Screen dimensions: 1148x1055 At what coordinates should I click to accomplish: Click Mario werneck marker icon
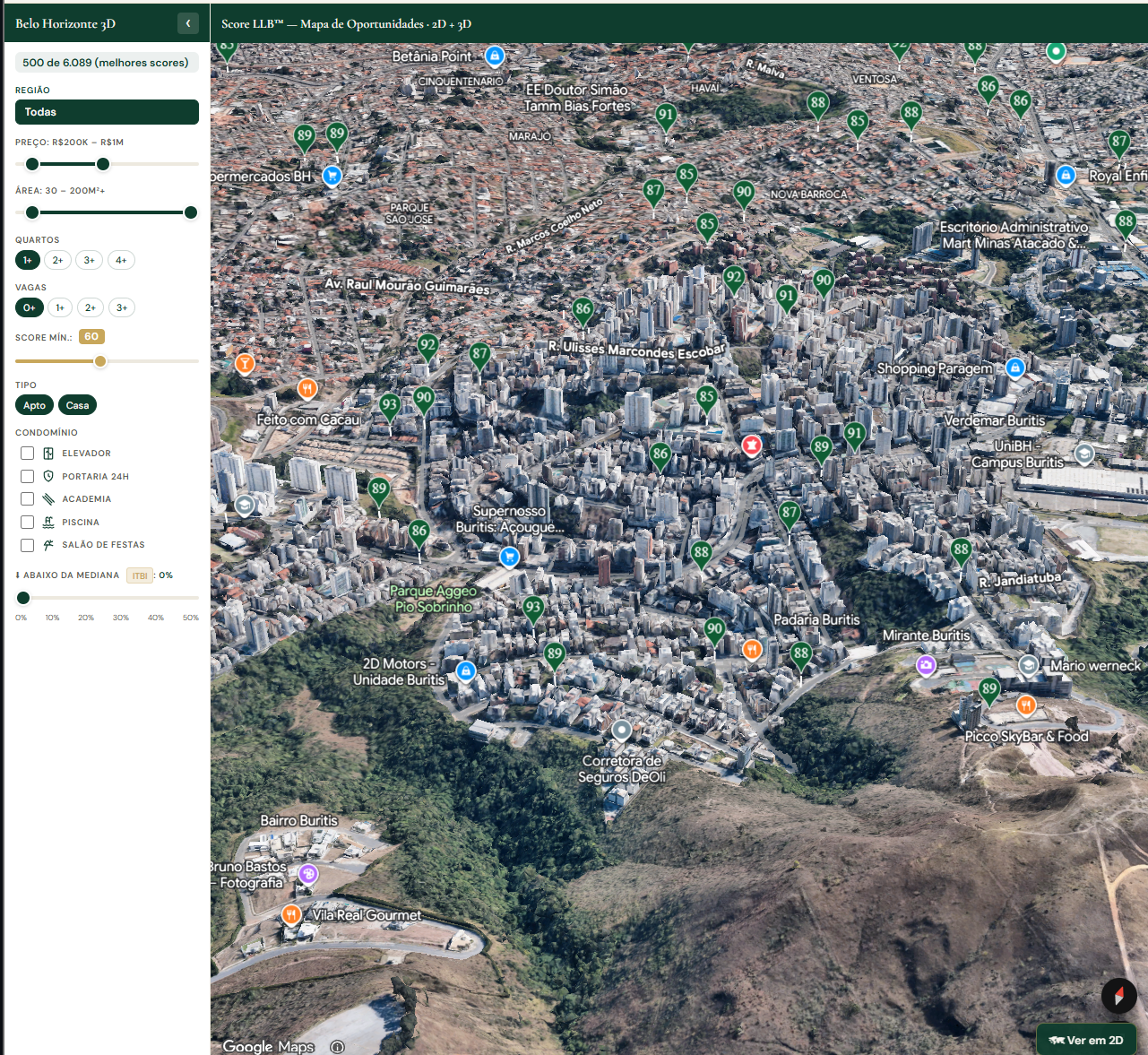(1029, 665)
